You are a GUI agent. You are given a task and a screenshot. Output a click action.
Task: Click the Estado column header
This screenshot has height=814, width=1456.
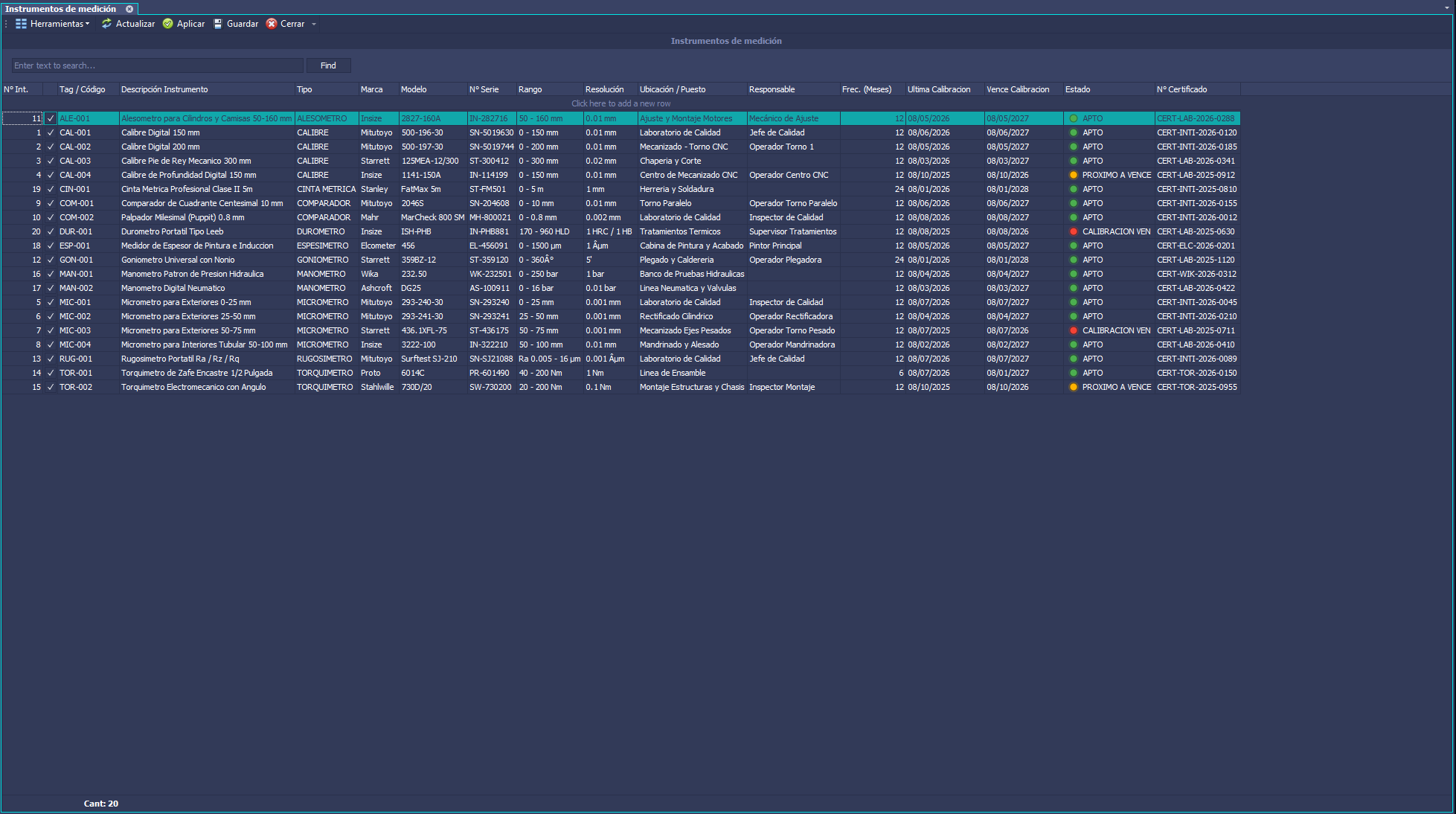click(1109, 89)
